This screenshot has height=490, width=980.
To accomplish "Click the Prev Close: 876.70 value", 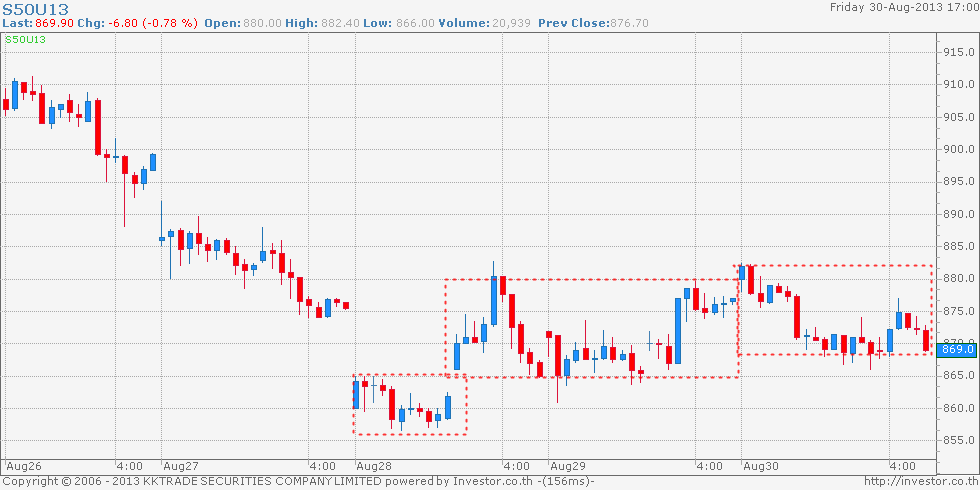I will pyautogui.click(x=593, y=23).
